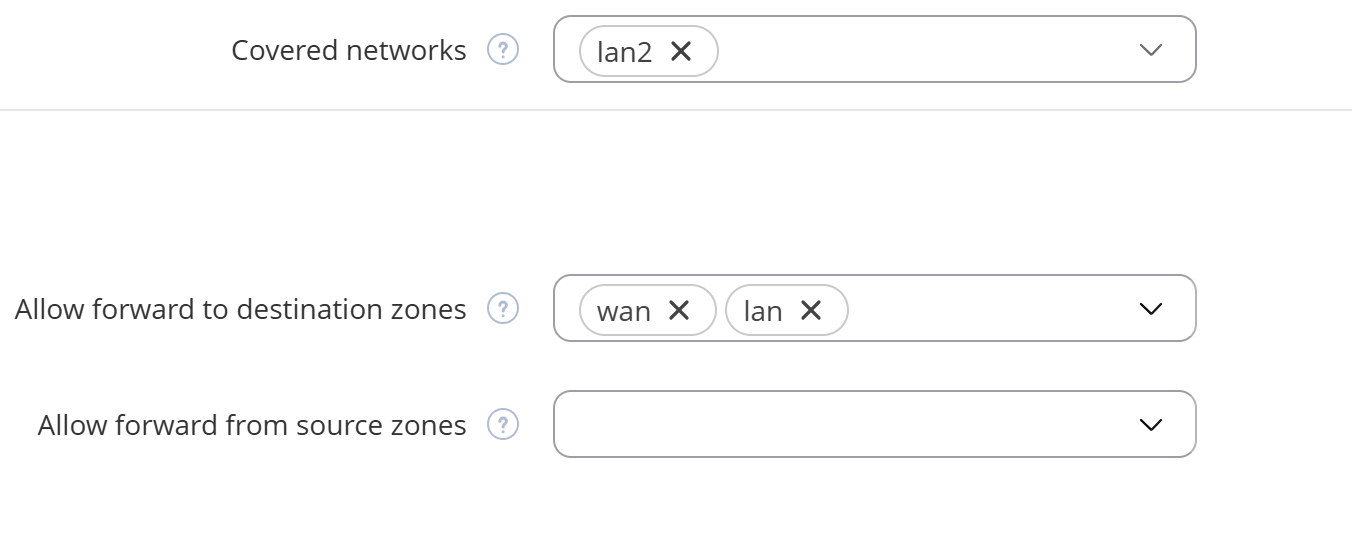This screenshot has height=538, width=1352.
Task: Remove the lan2 network tag
Action: point(681,51)
